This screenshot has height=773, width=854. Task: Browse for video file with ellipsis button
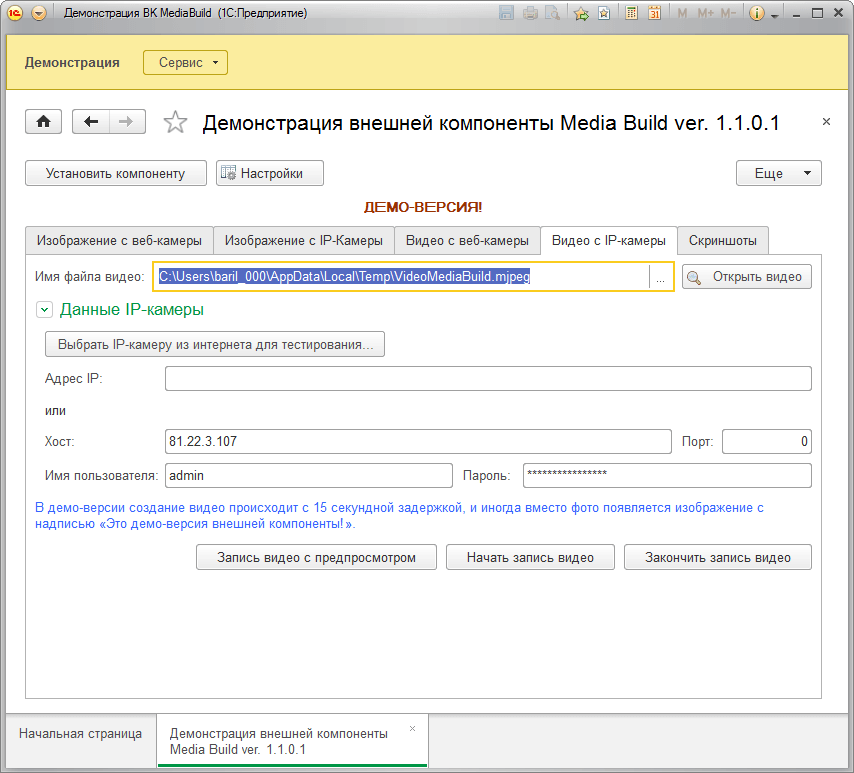(660, 277)
